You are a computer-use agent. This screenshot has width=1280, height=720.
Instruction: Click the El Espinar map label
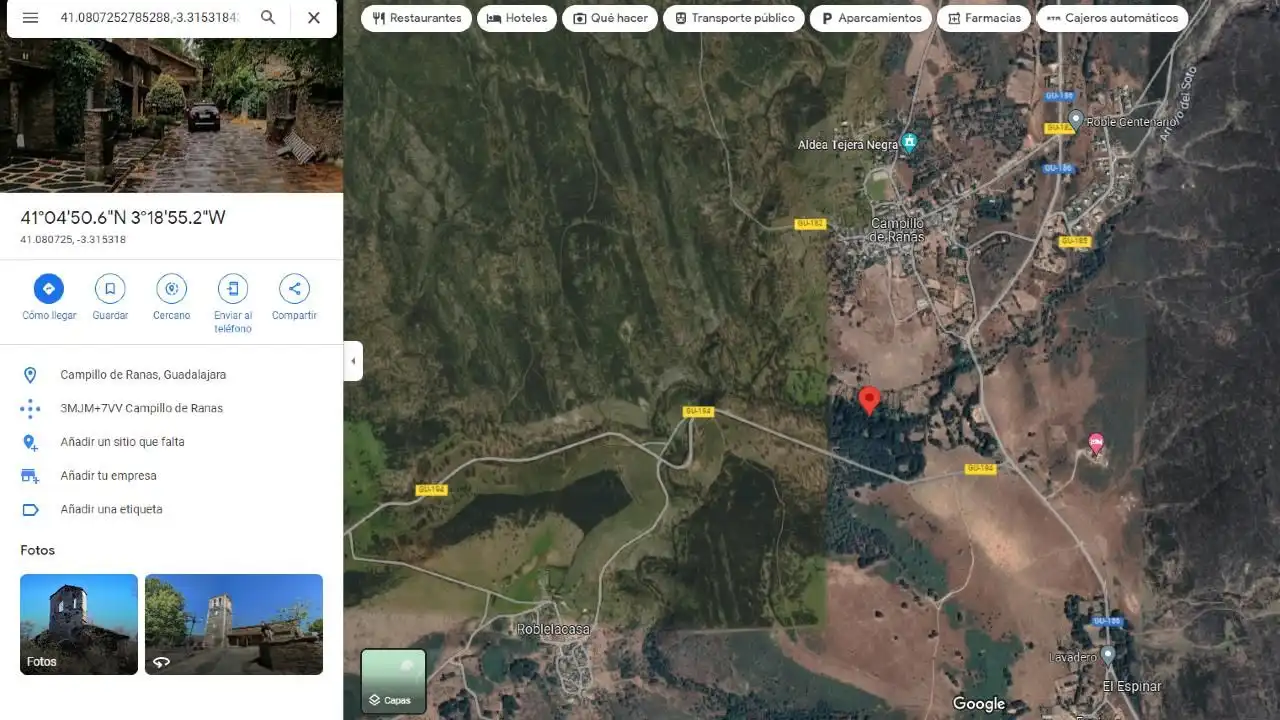pyautogui.click(x=1132, y=686)
